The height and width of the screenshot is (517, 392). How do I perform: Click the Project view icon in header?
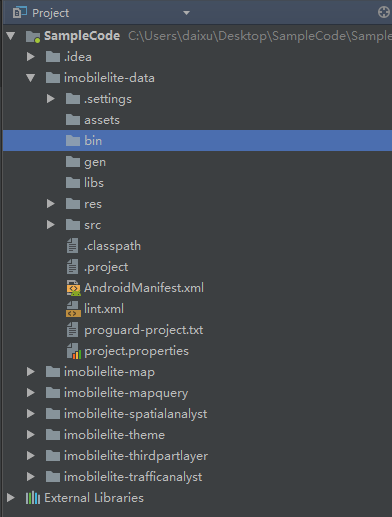20,13
